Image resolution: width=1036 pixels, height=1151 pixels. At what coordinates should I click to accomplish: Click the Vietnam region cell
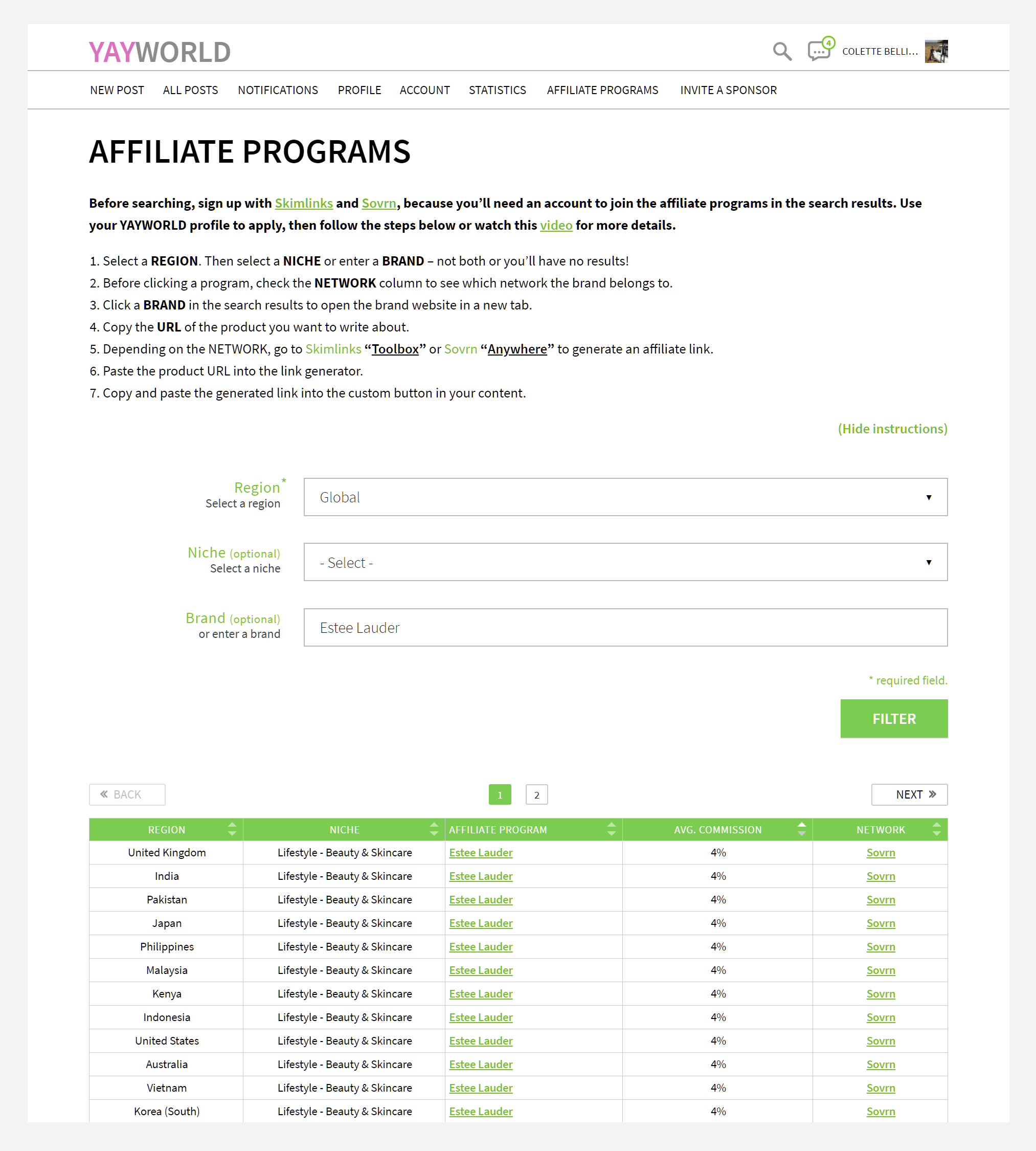pos(167,1088)
